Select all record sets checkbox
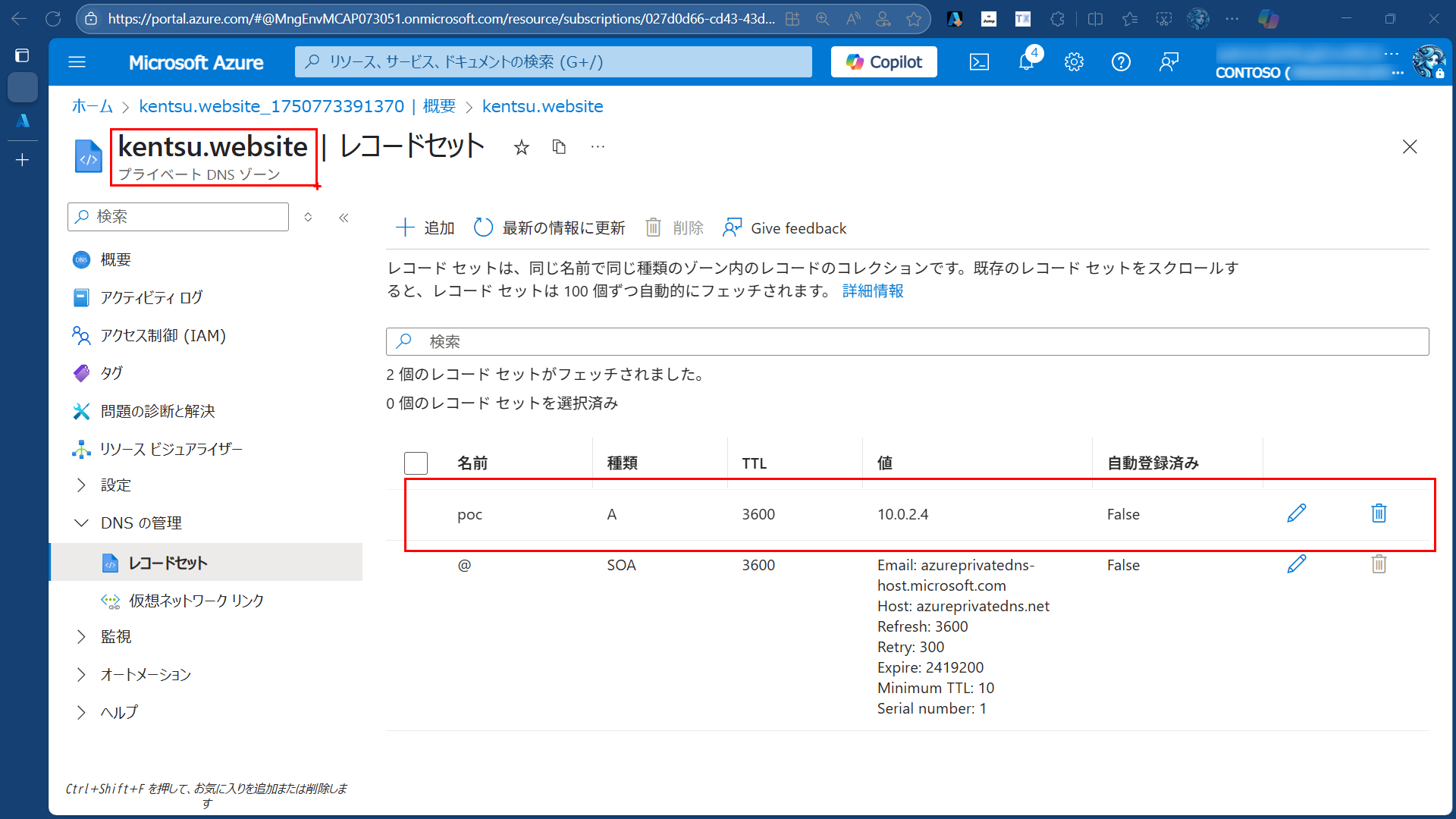The image size is (1456, 819). (x=416, y=463)
